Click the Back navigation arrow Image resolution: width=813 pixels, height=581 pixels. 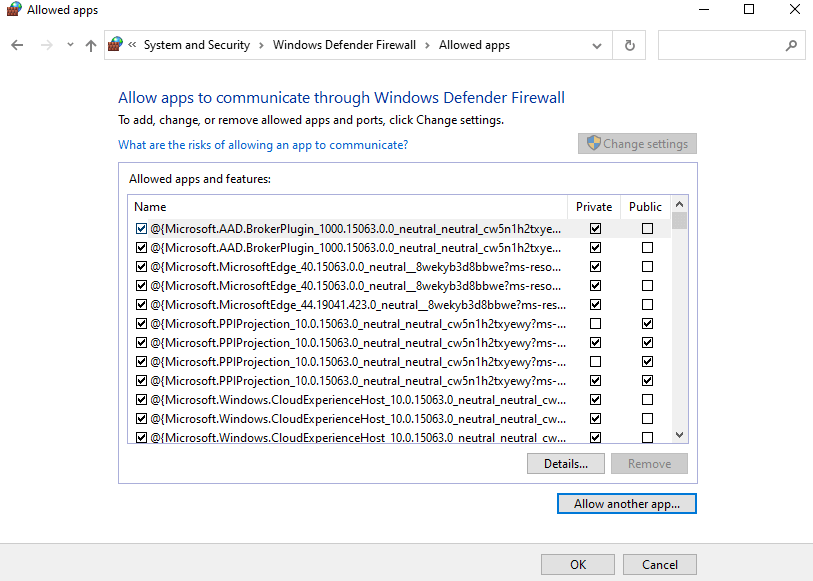tap(17, 45)
